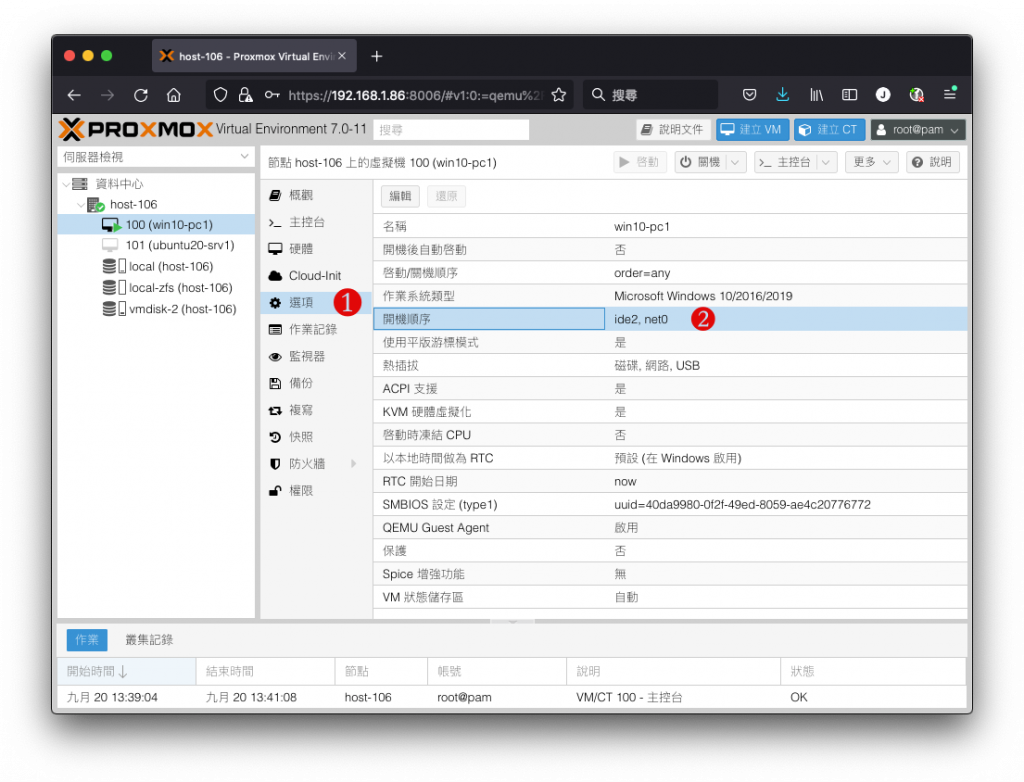Open the Pocket save icon
Screen dimensions: 1024x782
pyautogui.click(x=749, y=95)
